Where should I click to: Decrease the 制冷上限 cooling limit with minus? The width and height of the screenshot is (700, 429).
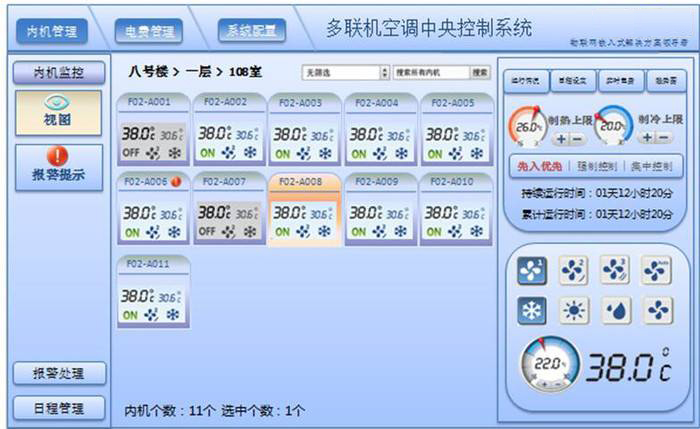662,137
